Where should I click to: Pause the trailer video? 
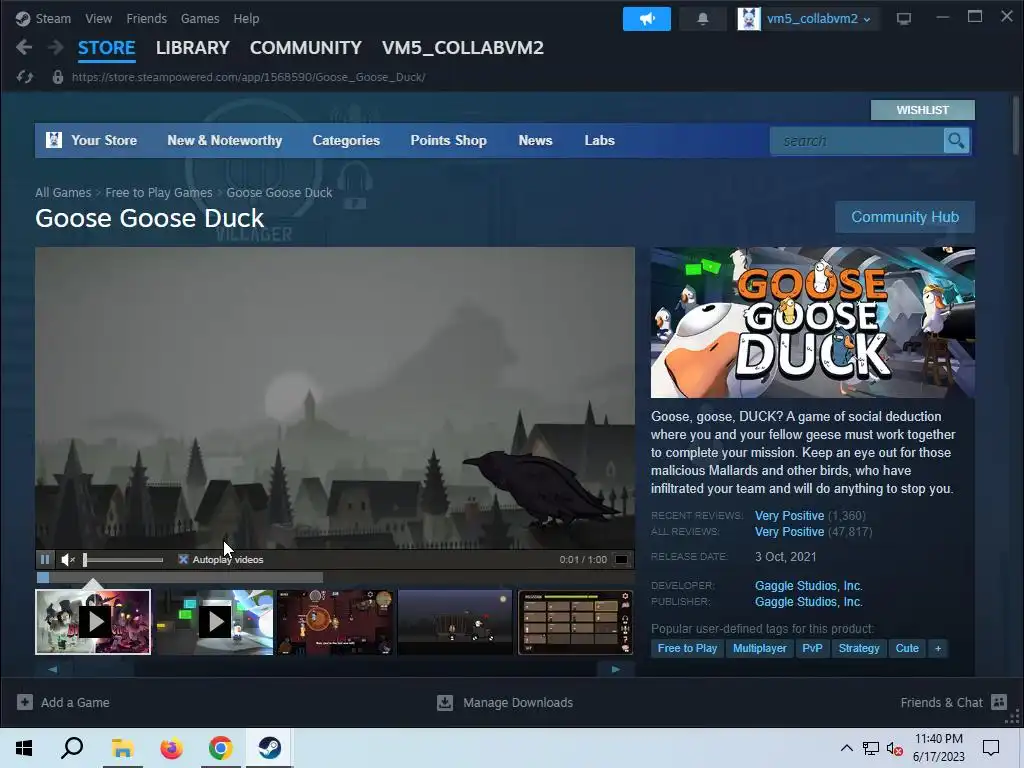(44, 560)
